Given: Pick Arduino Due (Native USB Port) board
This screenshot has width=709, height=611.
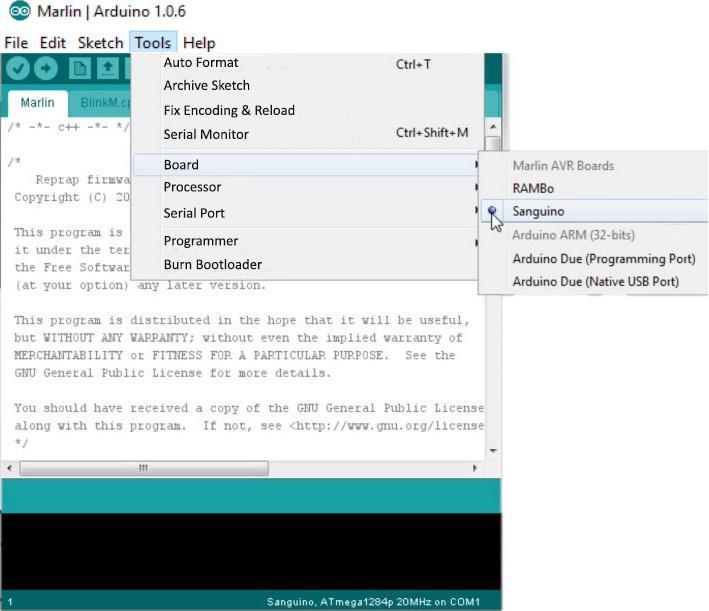Looking at the screenshot, I should (x=595, y=282).
